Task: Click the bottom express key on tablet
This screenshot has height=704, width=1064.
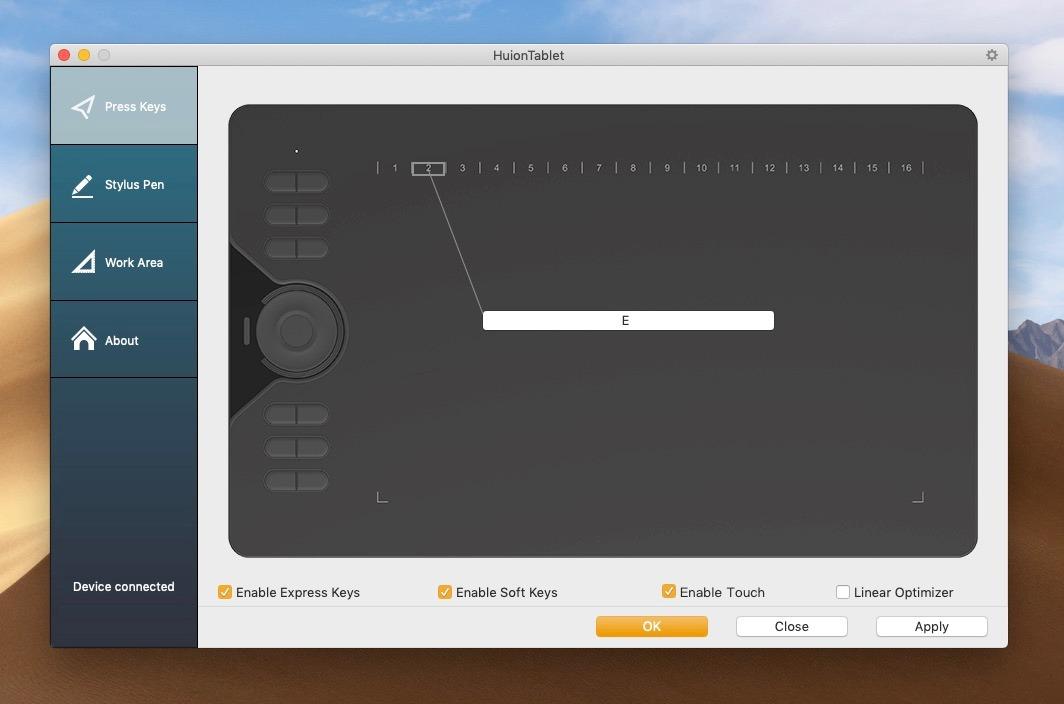Action: pyautogui.click(x=296, y=481)
